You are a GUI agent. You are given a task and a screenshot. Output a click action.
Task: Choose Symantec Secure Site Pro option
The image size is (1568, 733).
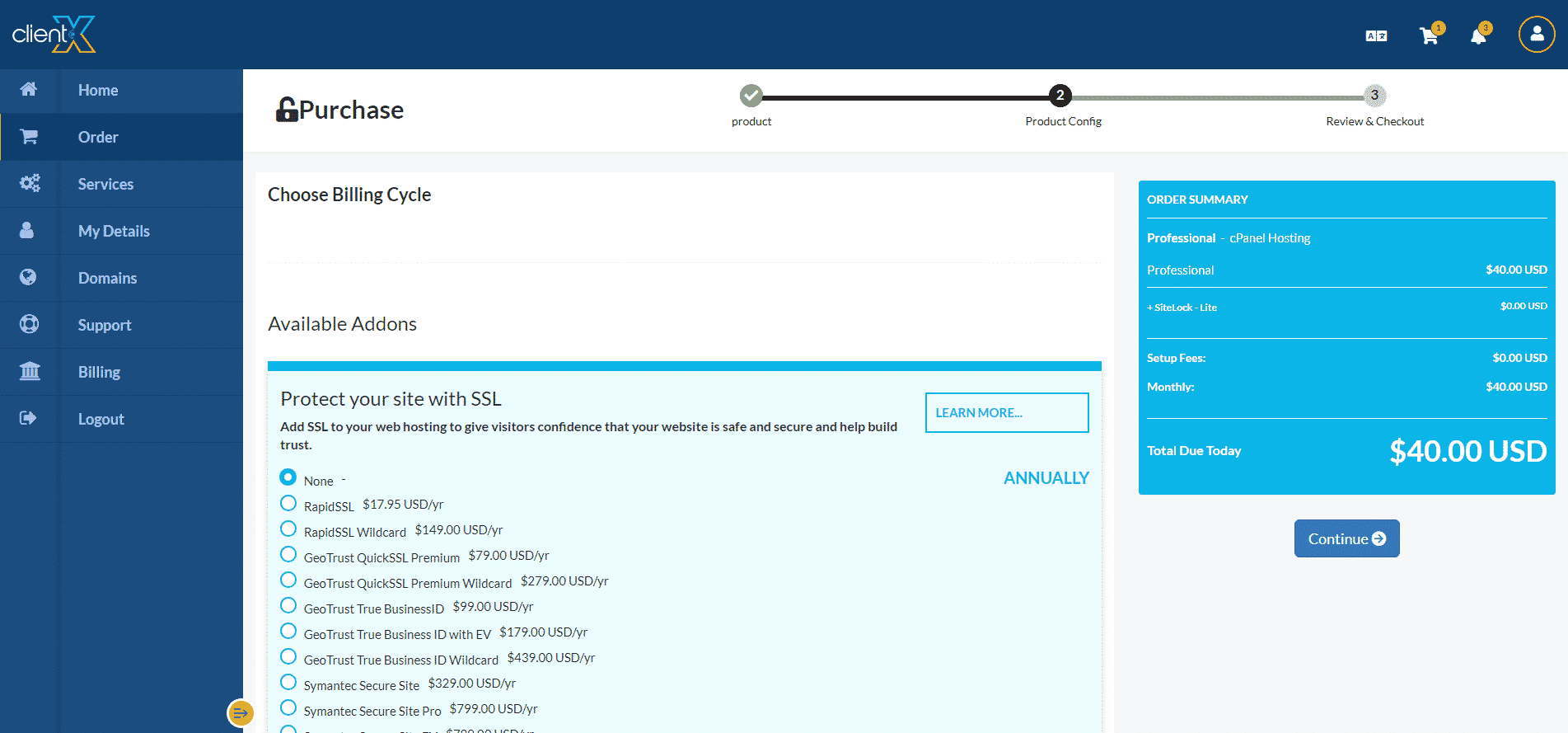(x=288, y=708)
